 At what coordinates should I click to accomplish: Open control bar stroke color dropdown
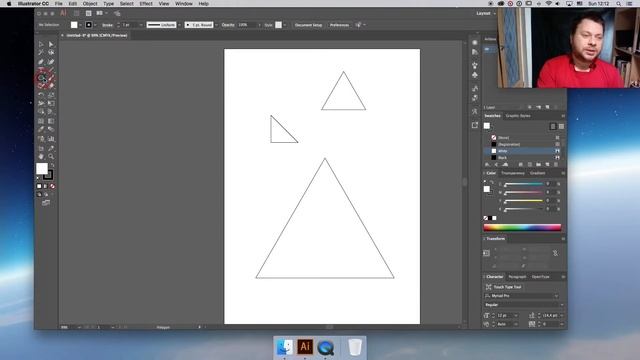click(95, 25)
